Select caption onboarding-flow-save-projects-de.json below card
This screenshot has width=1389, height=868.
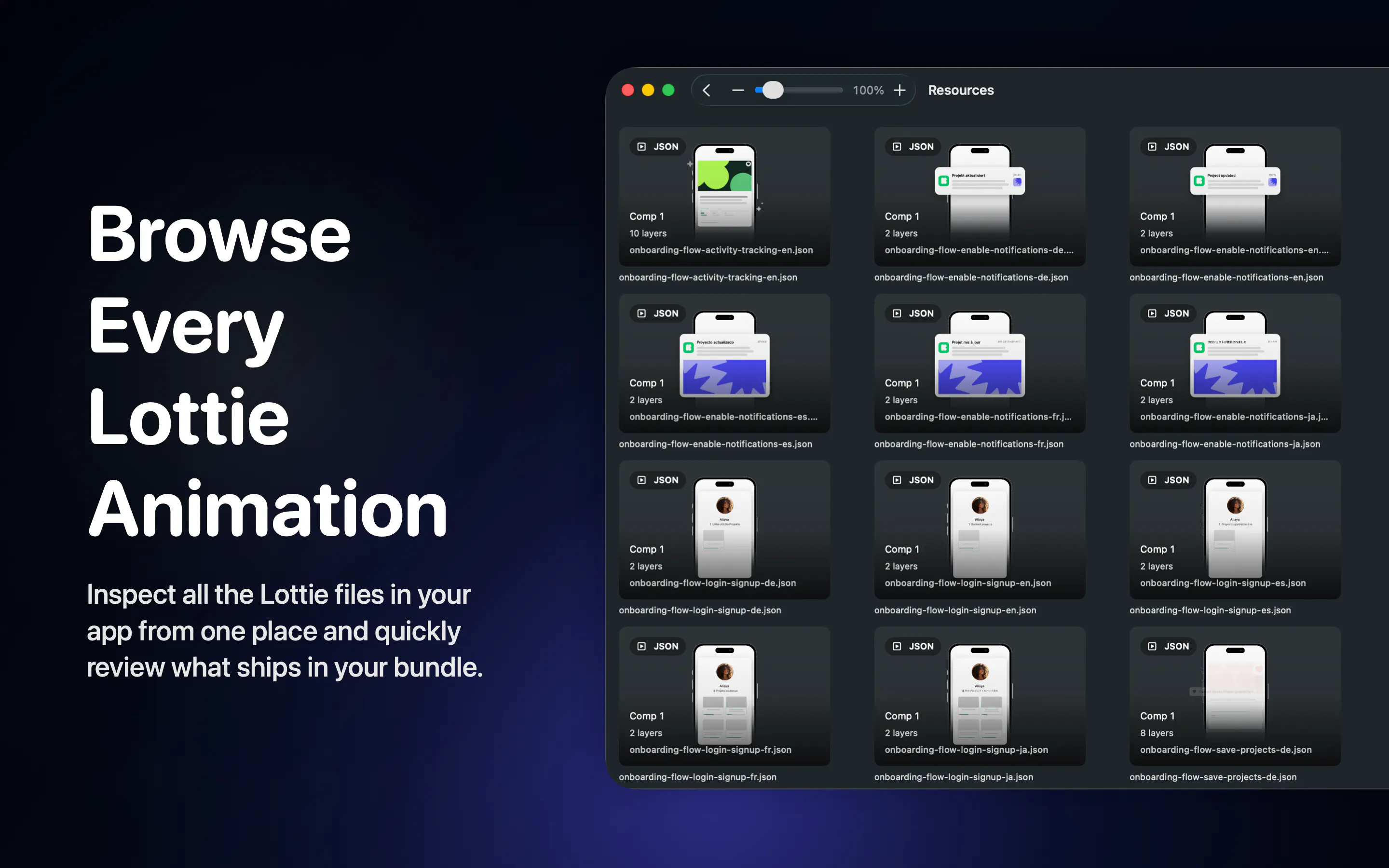[1213, 777]
